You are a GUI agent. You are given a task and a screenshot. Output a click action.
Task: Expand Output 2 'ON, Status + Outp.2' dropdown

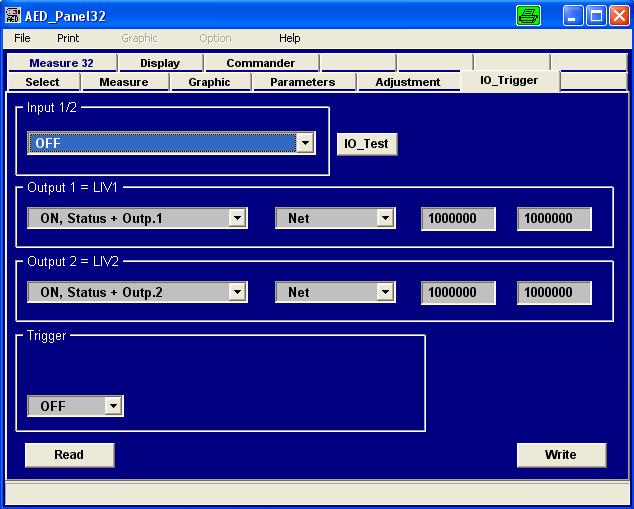point(237,292)
